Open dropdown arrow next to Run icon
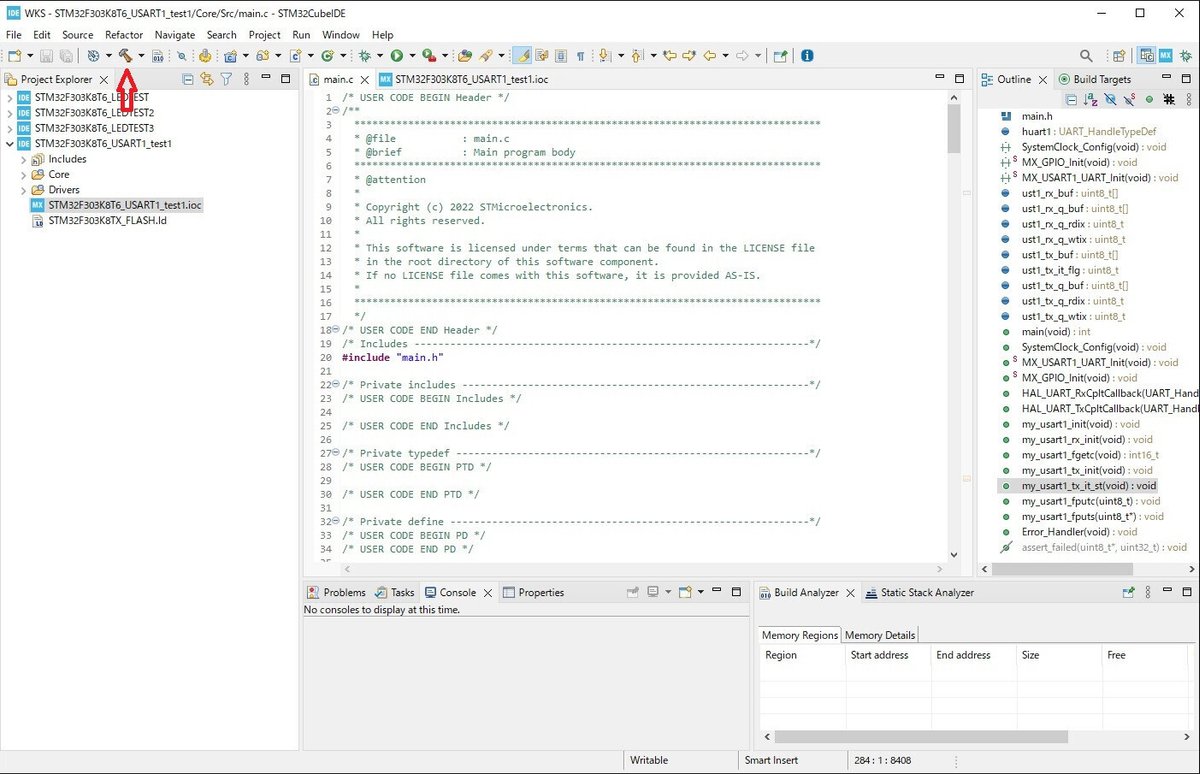1200x774 pixels. coord(412,55)
